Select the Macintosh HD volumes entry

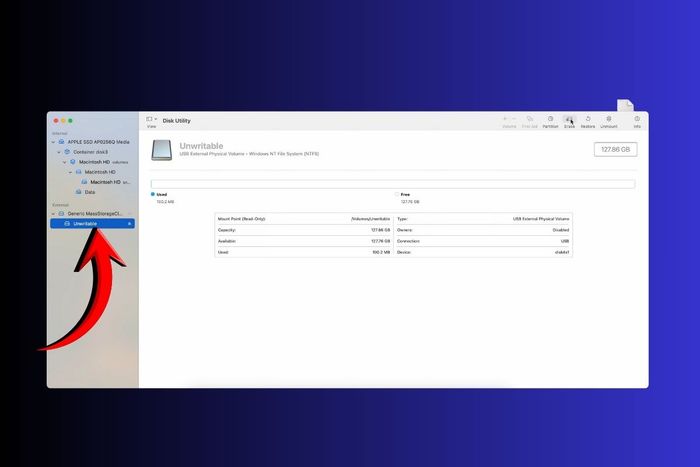pos(103,162)
